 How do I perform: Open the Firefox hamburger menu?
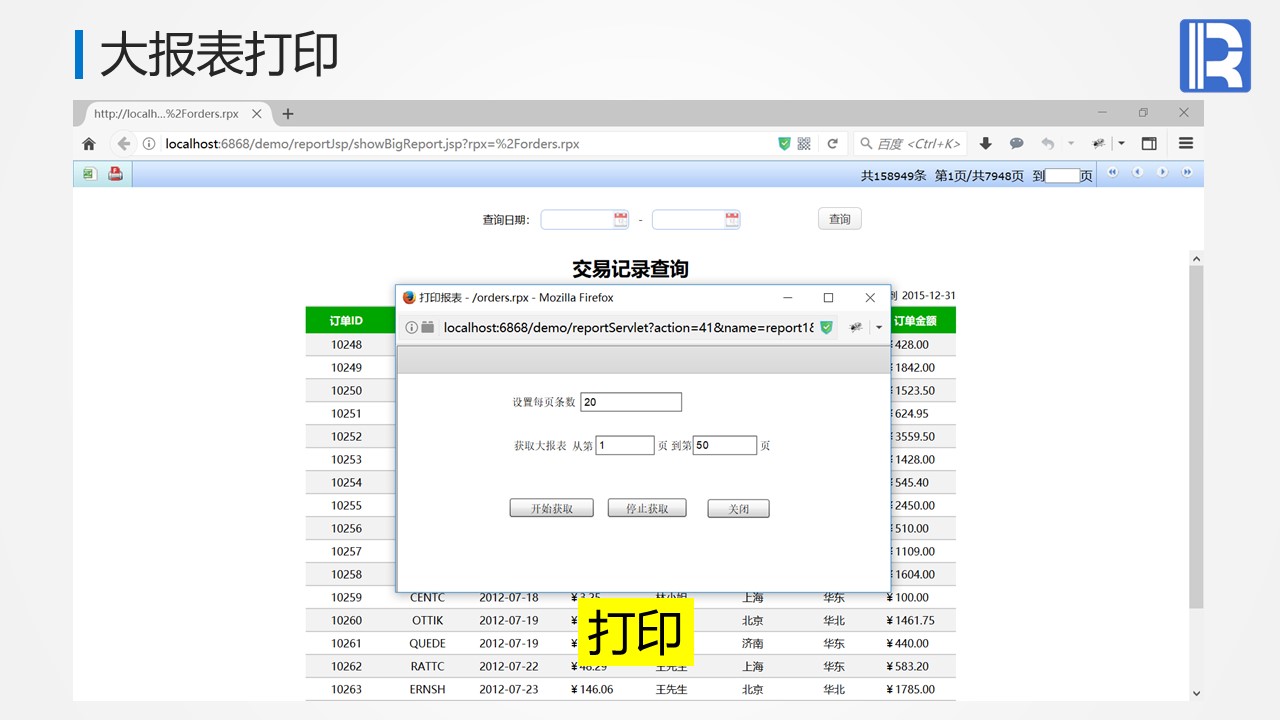click(x=1186, y=144)
